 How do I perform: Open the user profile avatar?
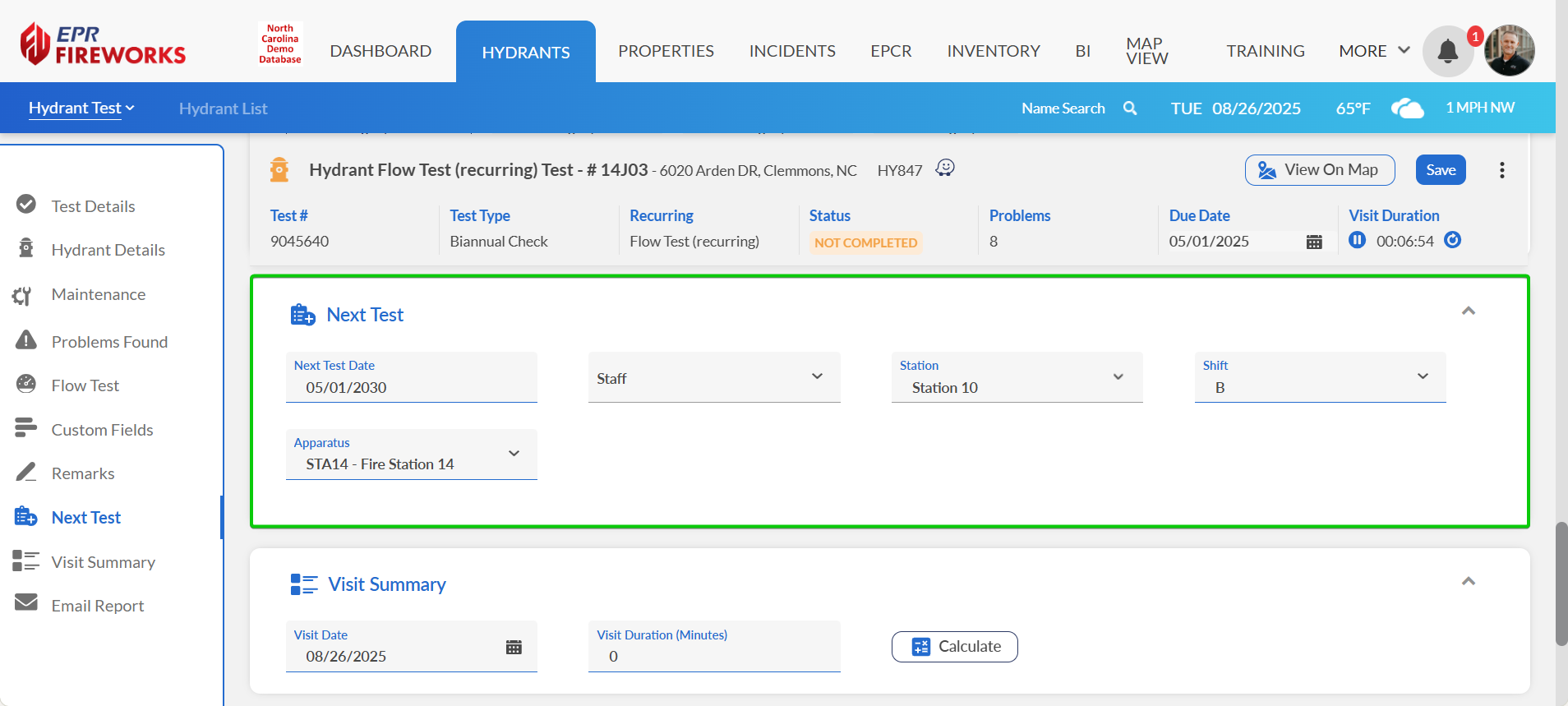coord(1509,51)
